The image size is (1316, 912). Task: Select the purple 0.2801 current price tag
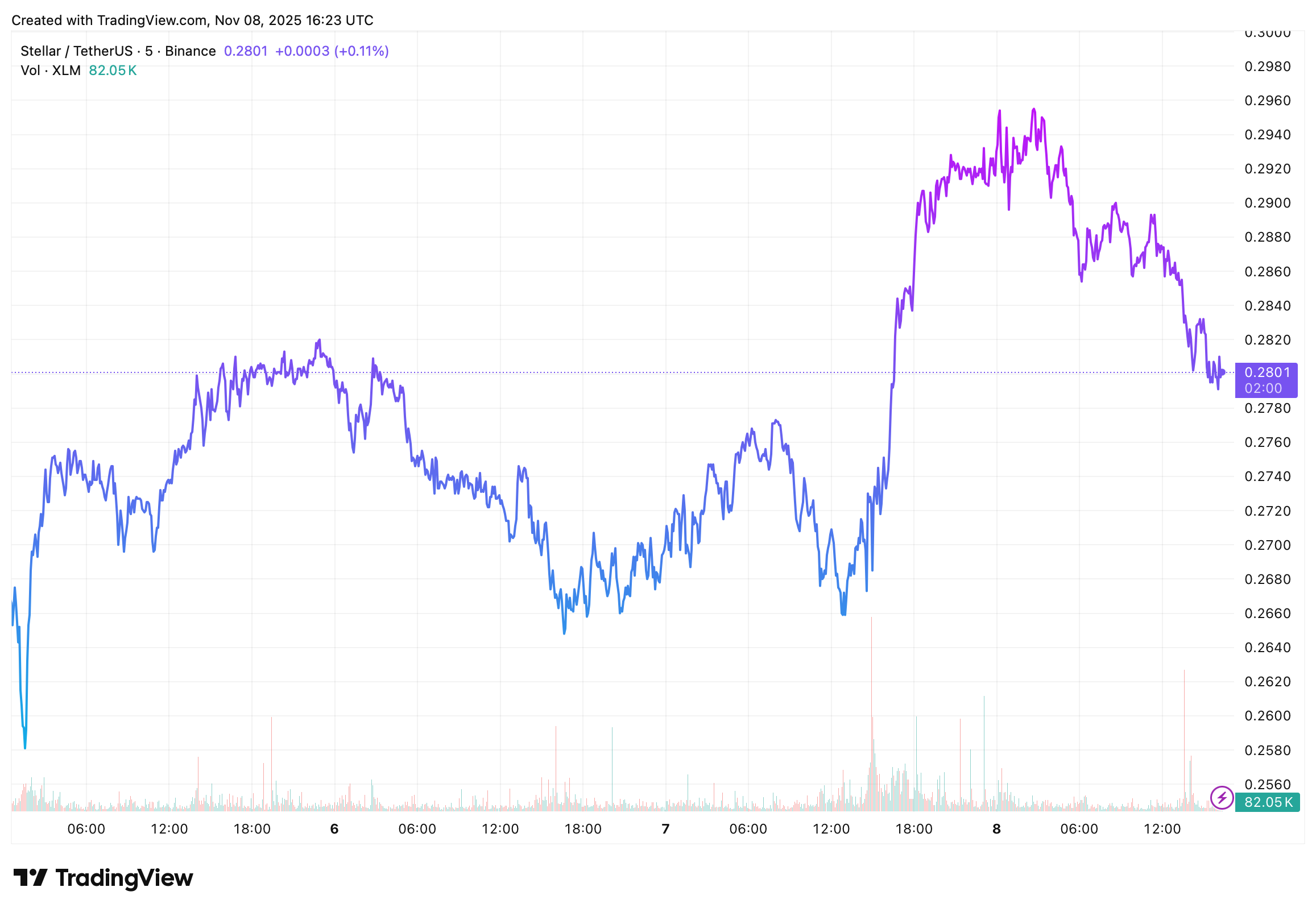(x=1265, y=379)
